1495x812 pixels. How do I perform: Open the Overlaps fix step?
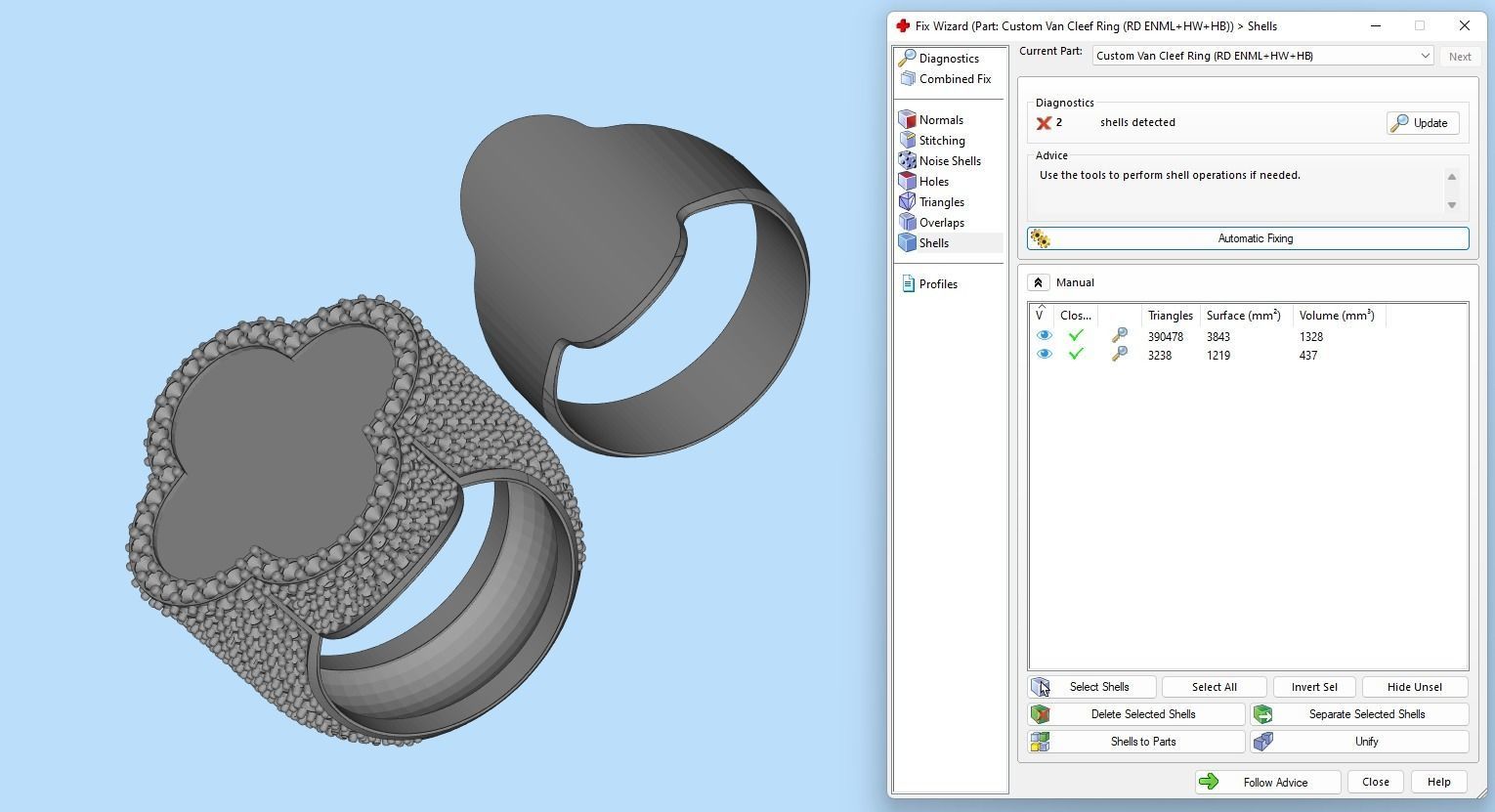tap(941, 223)
